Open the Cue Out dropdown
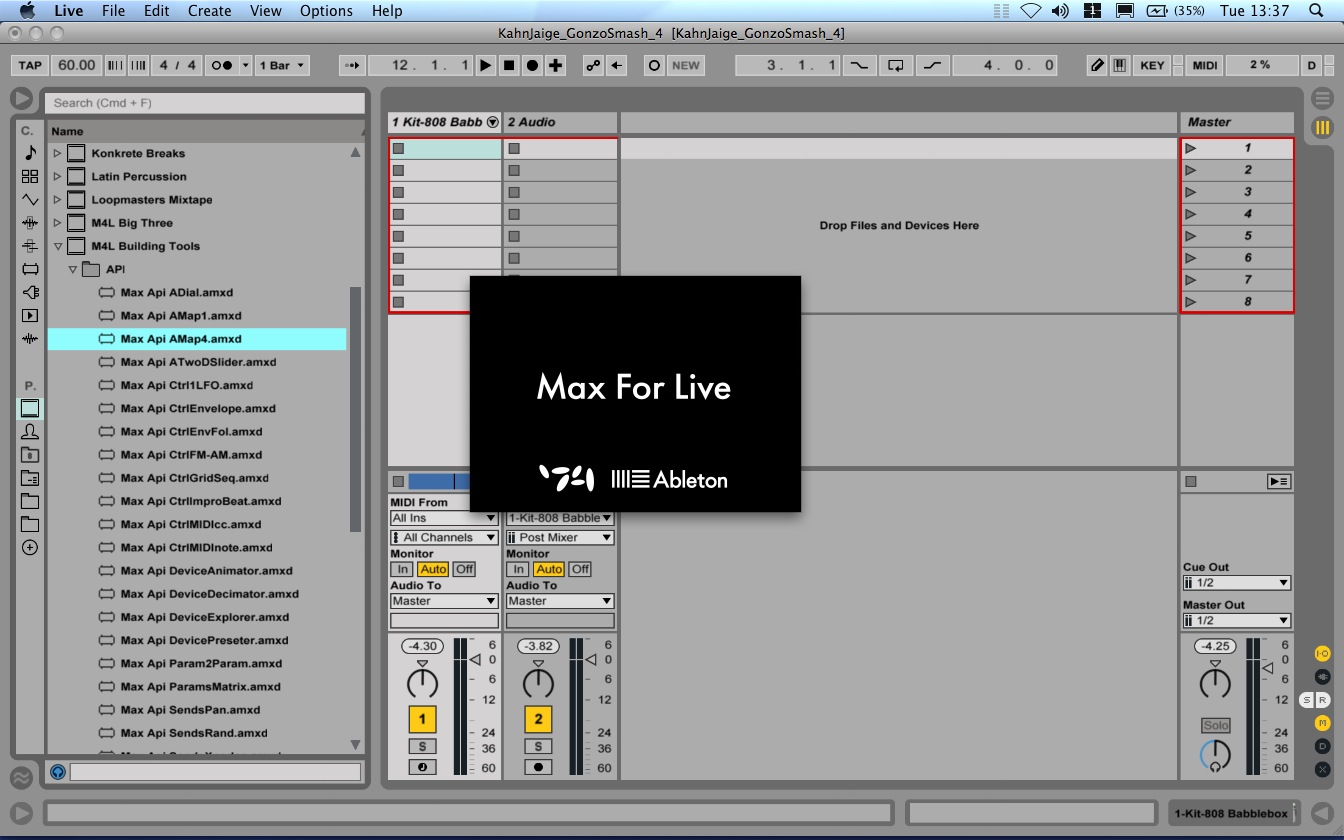 [x=1236, y=583]
